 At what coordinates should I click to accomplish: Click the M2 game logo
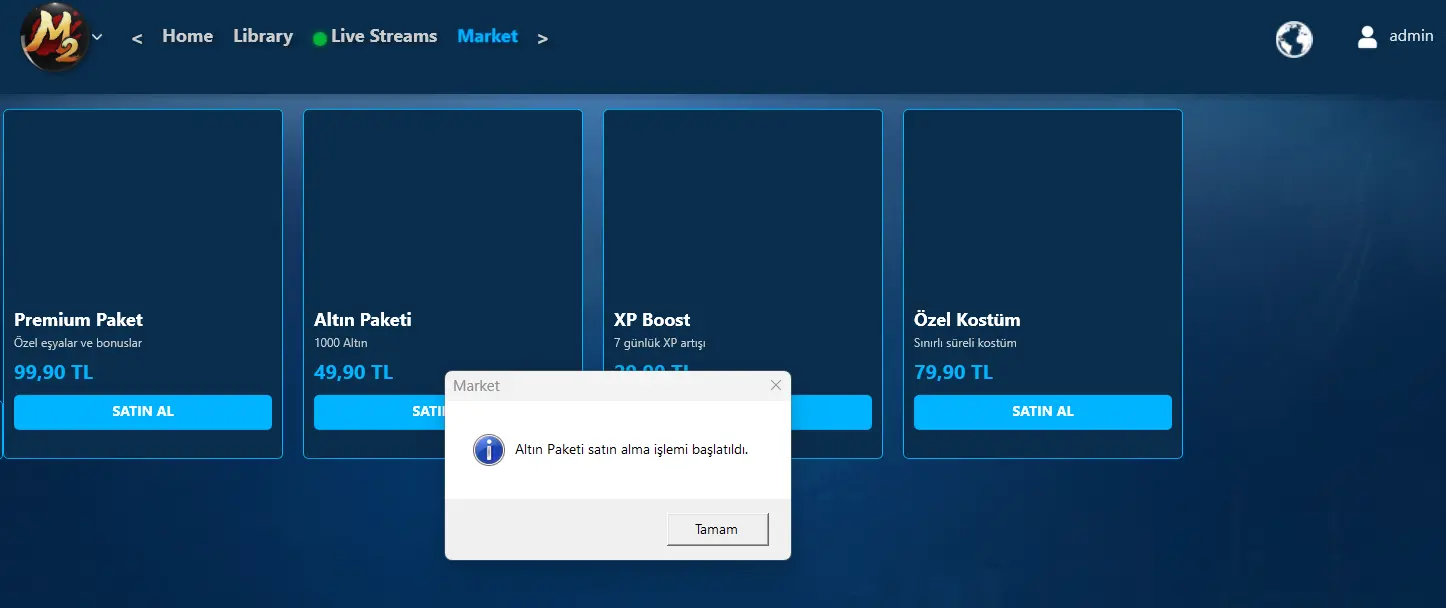tap(53, 38)
